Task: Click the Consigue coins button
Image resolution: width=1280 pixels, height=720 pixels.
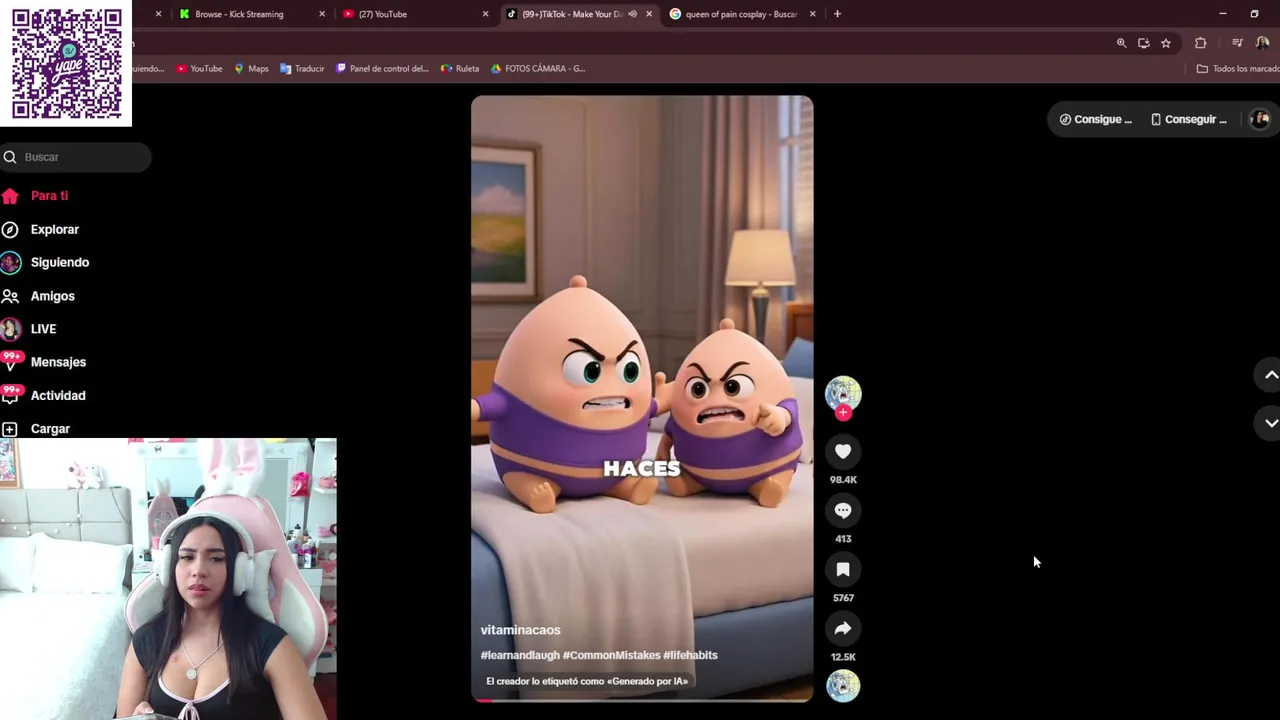Action: [x=1095, y=119]
